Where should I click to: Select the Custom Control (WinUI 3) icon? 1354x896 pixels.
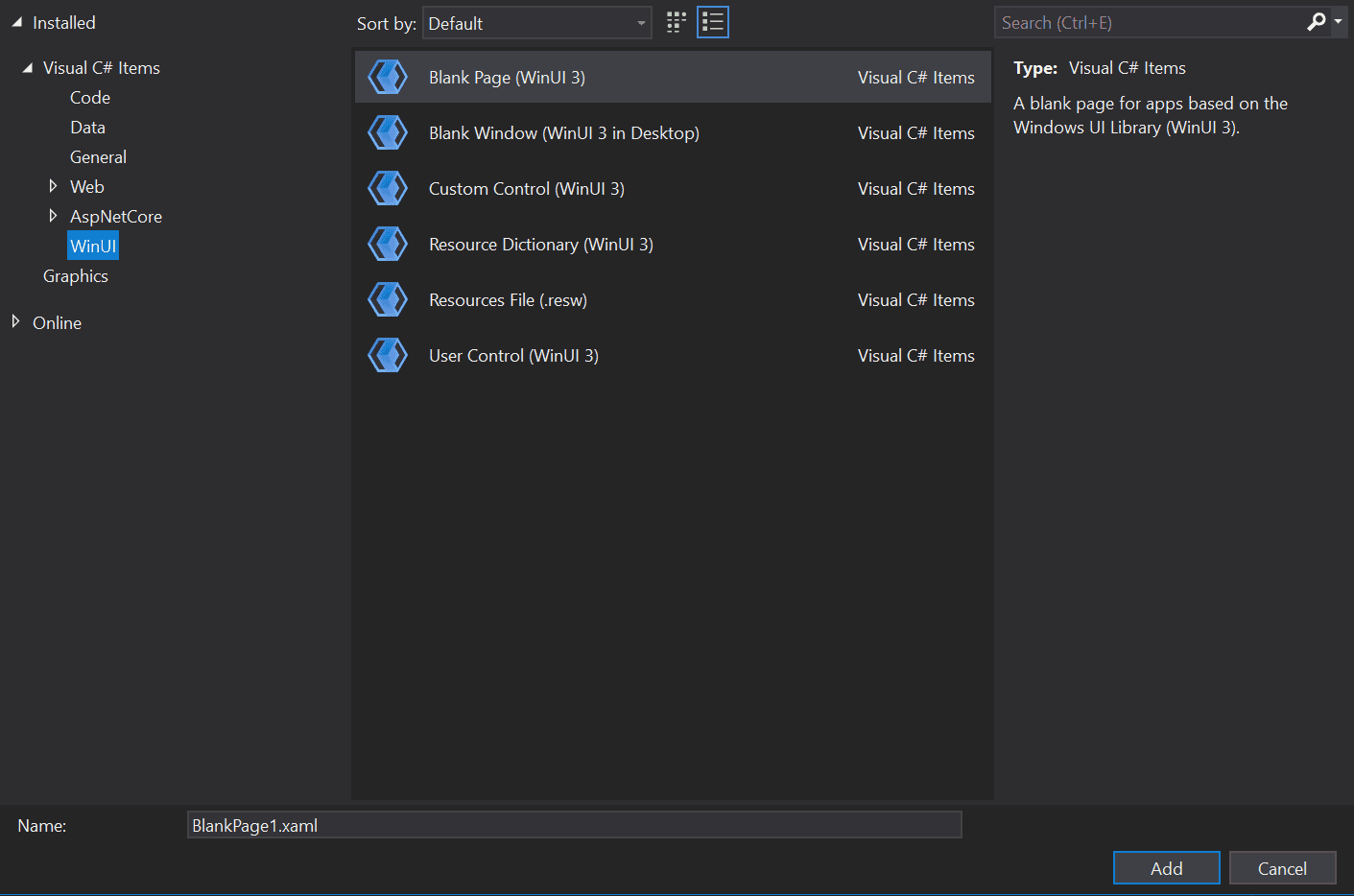click(x=388, y=189)
